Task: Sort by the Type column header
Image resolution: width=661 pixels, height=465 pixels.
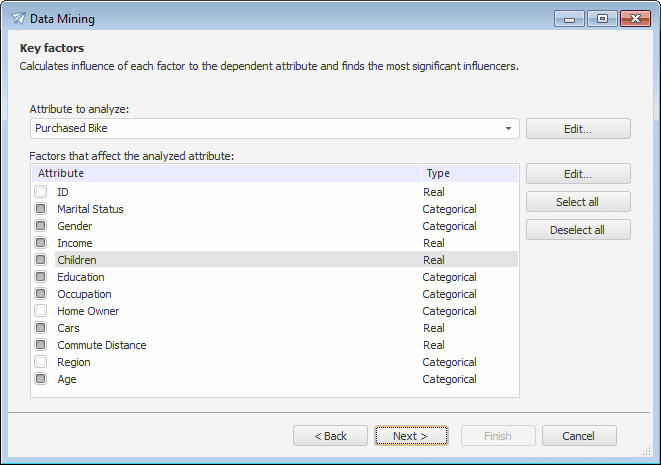Action: pos(469,174)
